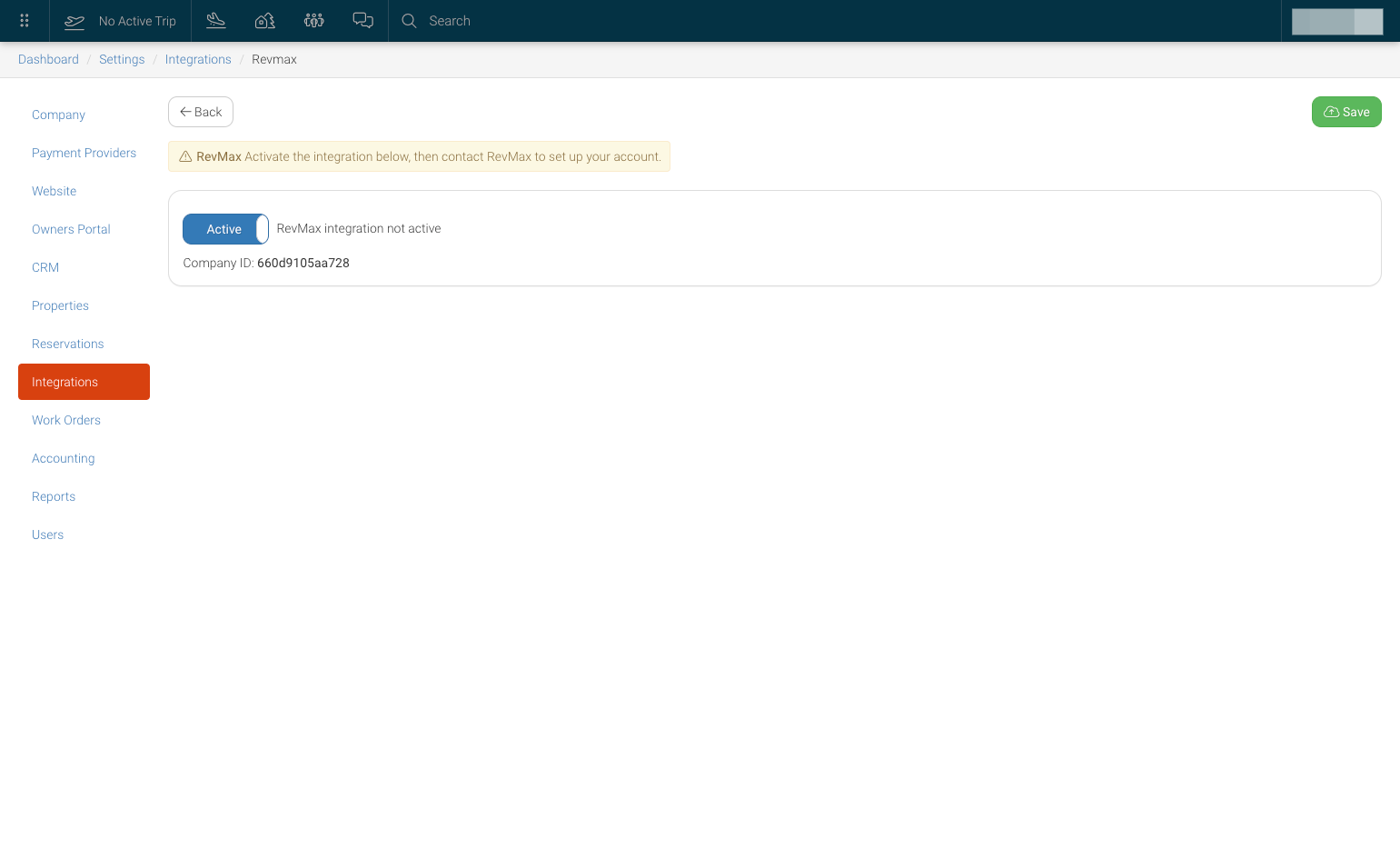Open Reports settings in sidebar
The height and width of the screenshot is (849, 1400).
(84, 496)
